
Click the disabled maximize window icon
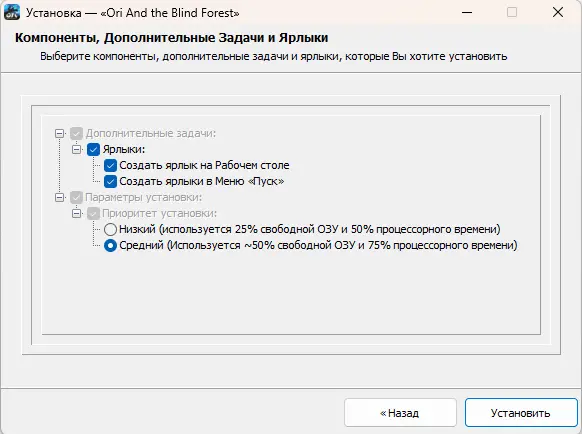coord(512,12)
